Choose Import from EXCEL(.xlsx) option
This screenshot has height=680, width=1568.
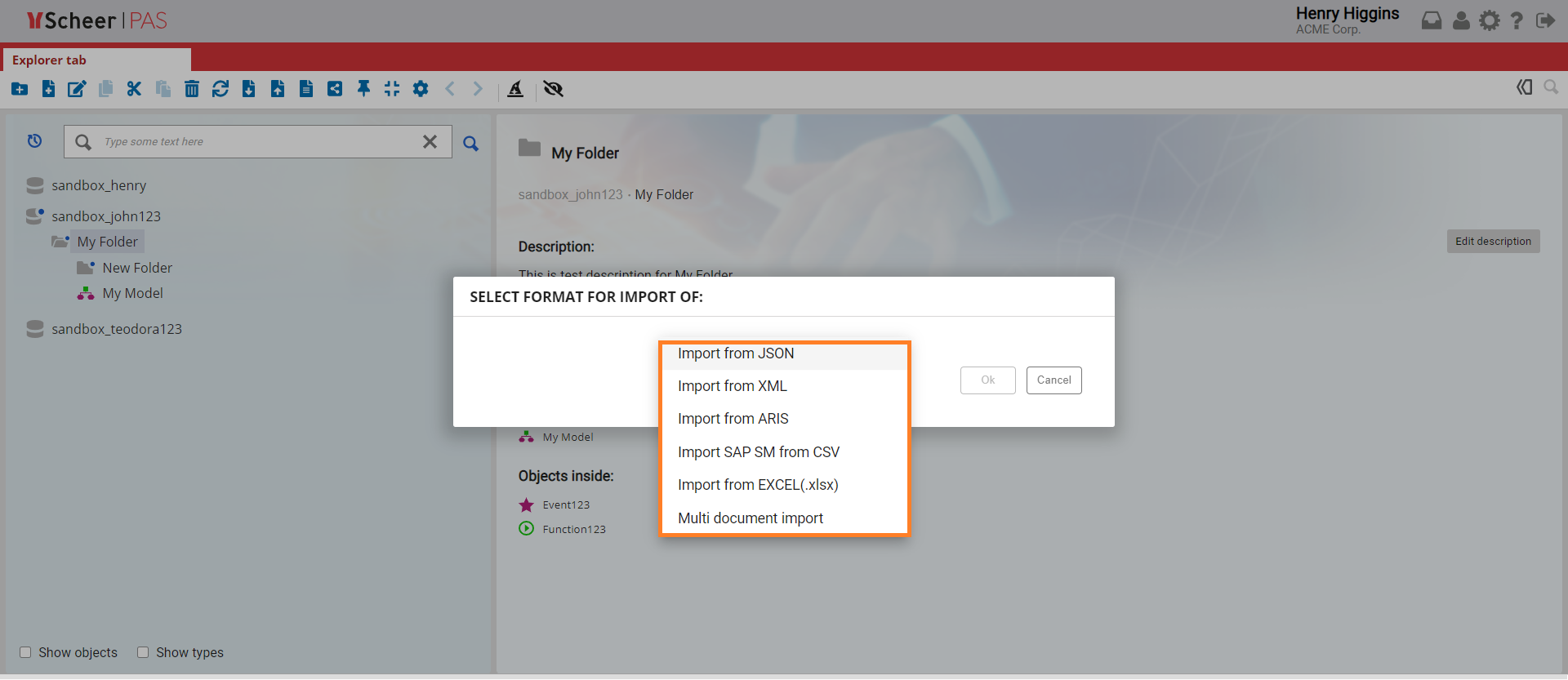tap(784, 485)
